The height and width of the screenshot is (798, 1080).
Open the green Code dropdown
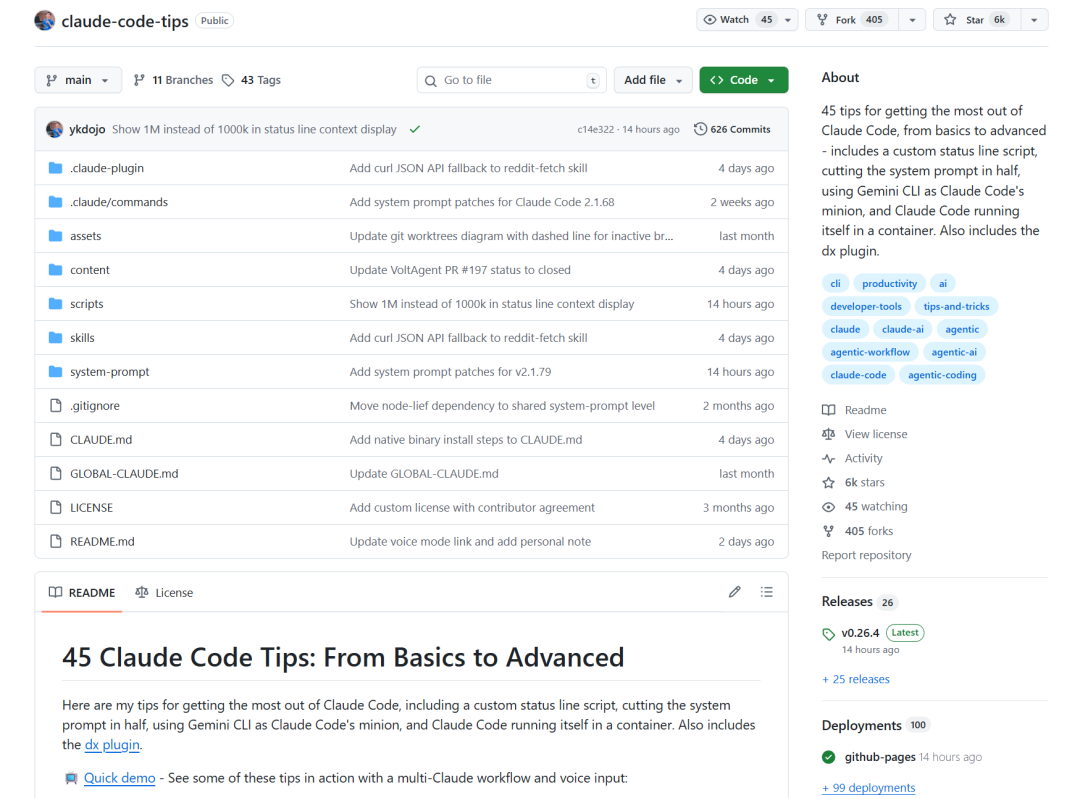744,81
